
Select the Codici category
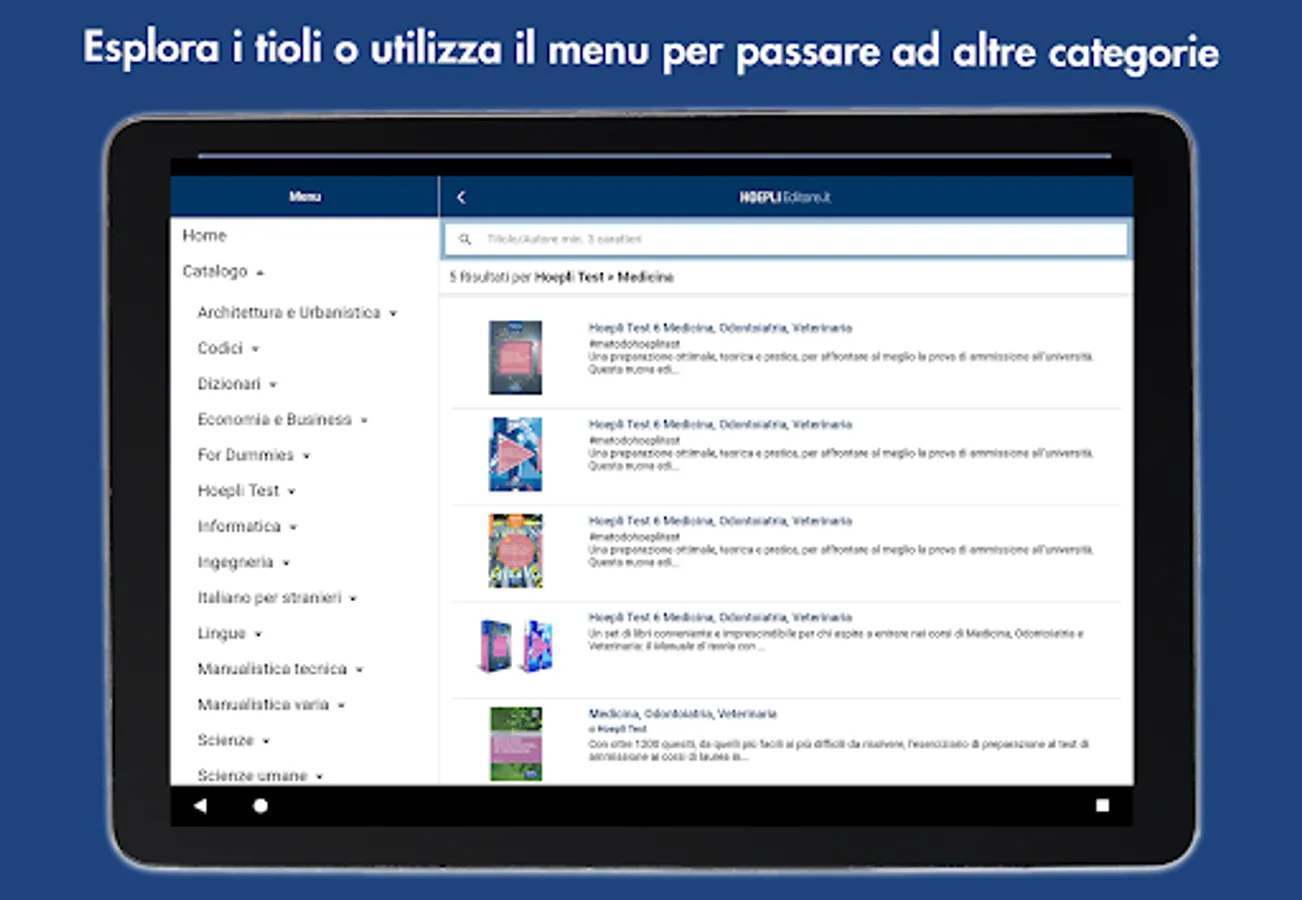click(x=220, y=348)
